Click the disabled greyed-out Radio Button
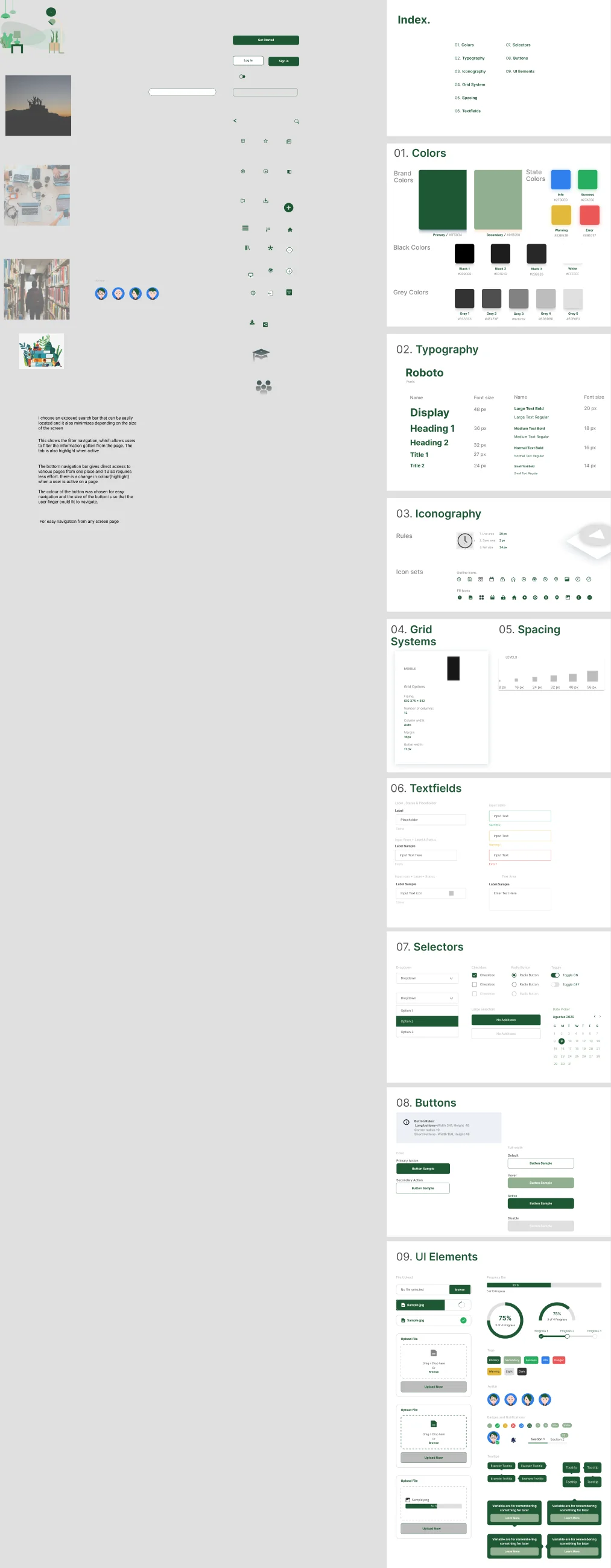 (x=514, y=994)
